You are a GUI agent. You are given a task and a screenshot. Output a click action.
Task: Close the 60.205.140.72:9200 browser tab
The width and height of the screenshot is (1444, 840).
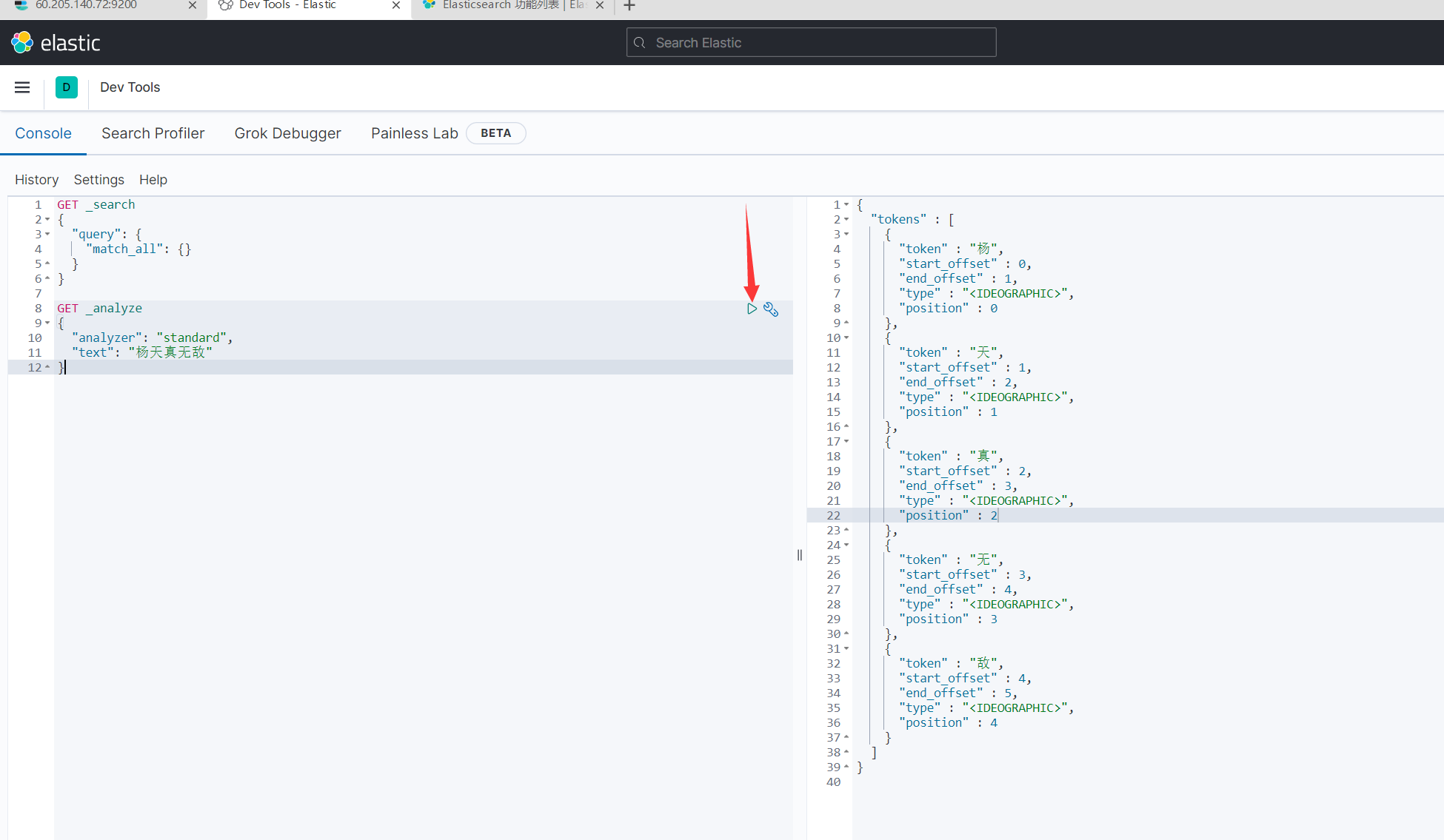click(193, 5)
